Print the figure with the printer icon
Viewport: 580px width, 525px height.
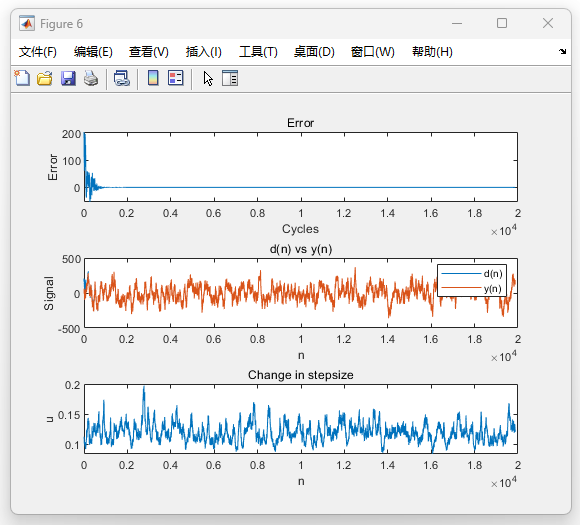pyautogui.click(x=91, y=78)
